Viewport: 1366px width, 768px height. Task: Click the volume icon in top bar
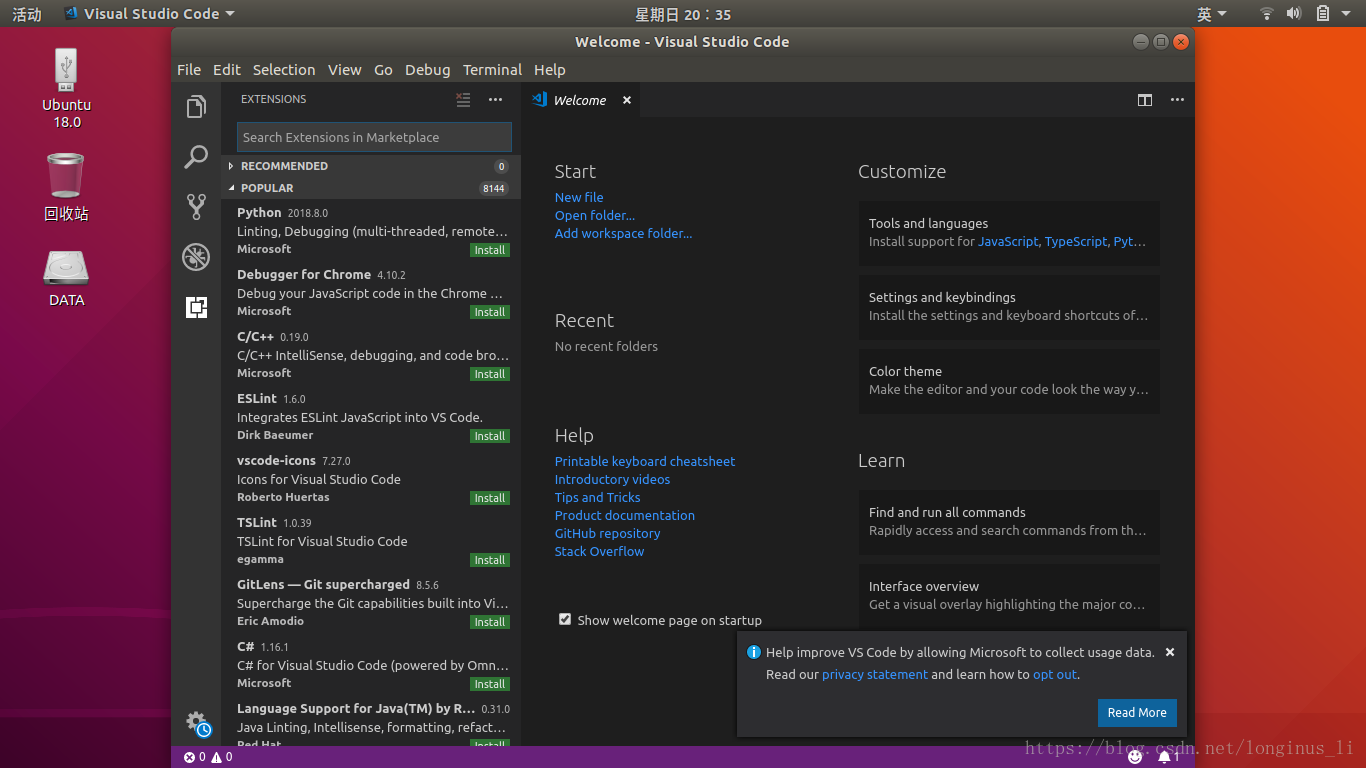(1294, 14)
